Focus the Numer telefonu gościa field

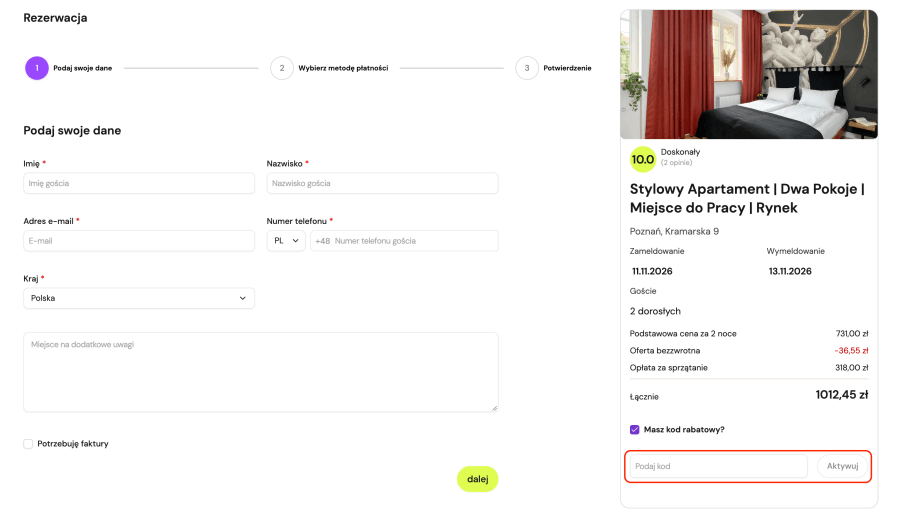pos(404,241)
